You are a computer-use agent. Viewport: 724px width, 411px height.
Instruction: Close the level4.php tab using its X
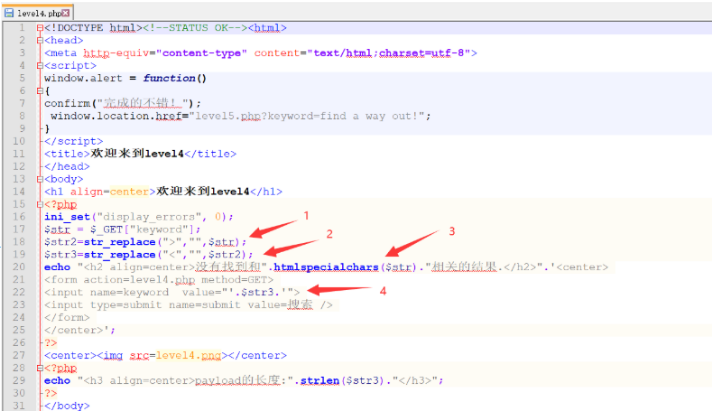pos(66,13)
